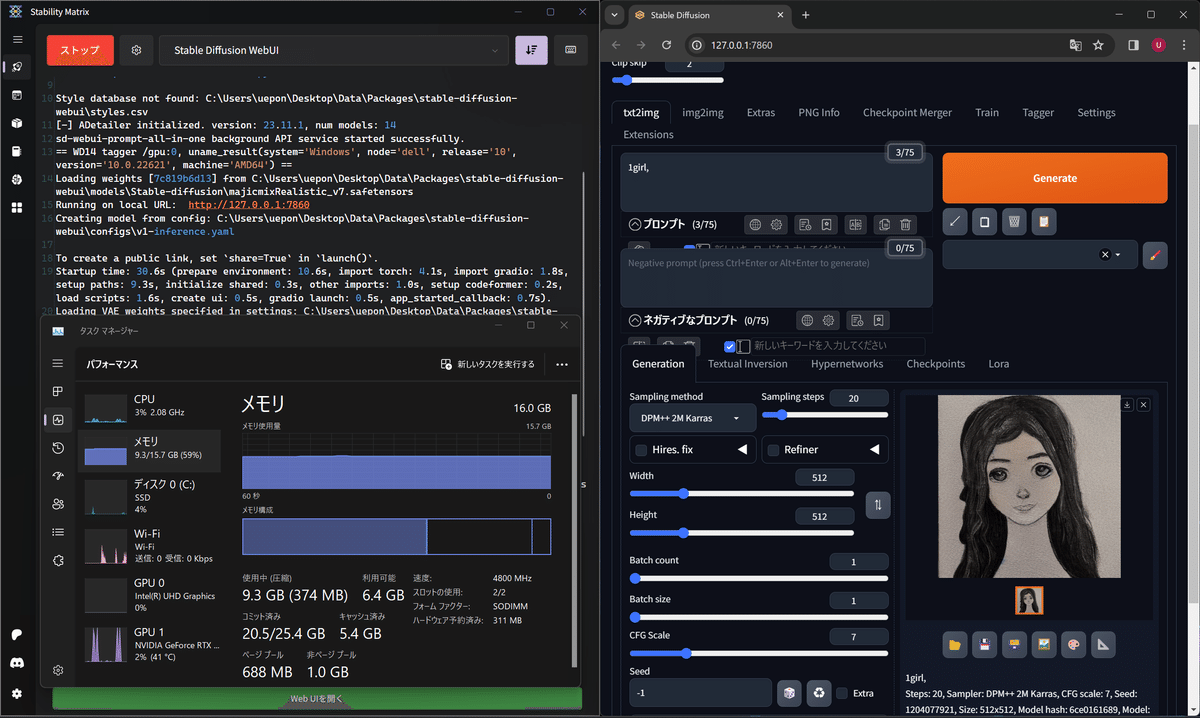Click the paintbrush edit styles icon
Image resolution: width=1200 pixels, height=718 pixels.
1155,255
